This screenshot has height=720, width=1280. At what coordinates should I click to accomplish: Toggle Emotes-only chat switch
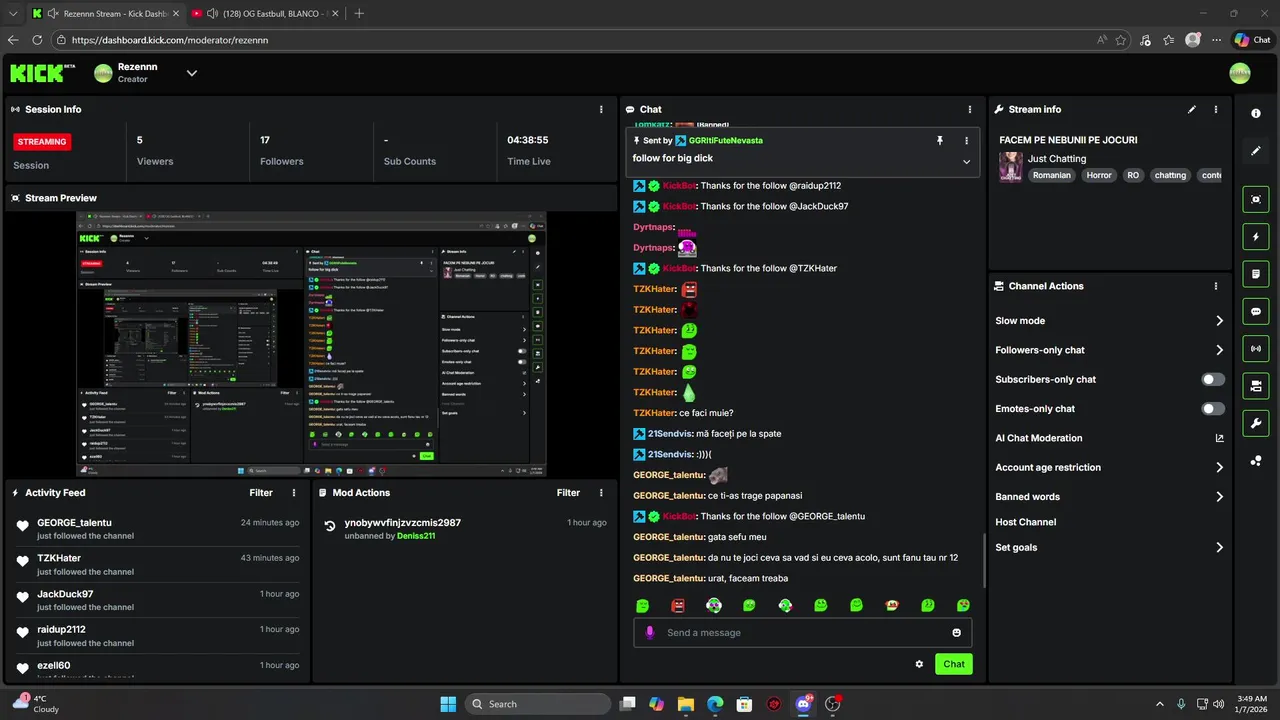(1213, 408)
